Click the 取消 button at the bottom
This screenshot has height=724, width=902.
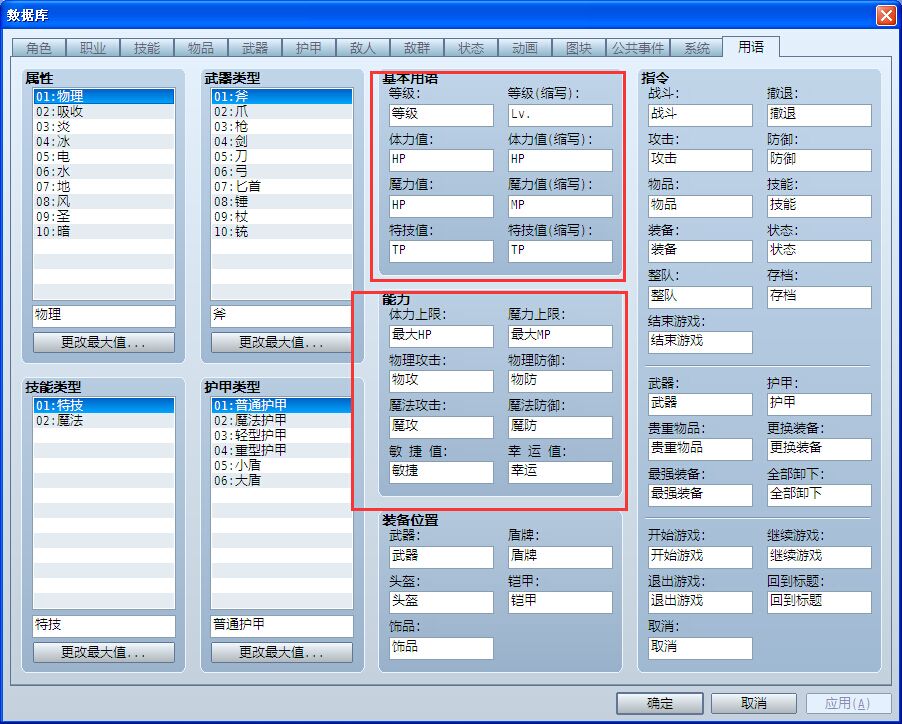pos(754,703)
